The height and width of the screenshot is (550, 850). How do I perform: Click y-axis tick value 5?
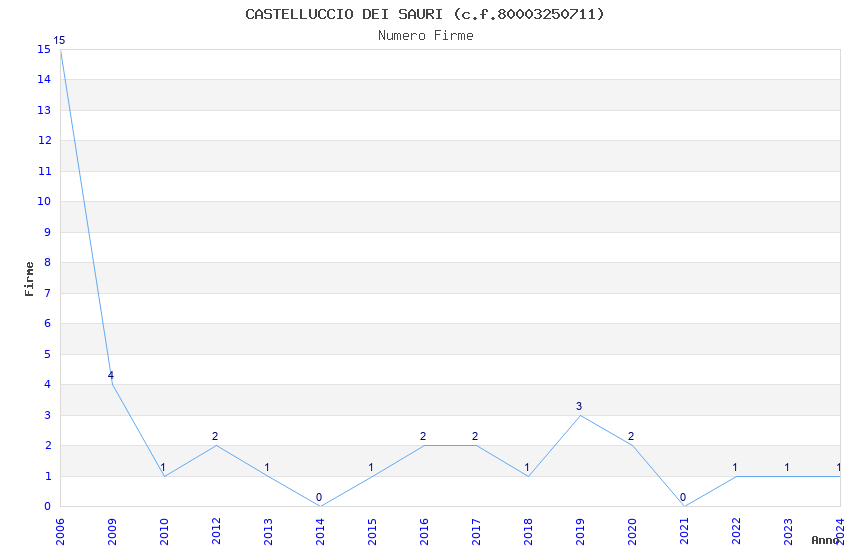click(x=48, y=354)
